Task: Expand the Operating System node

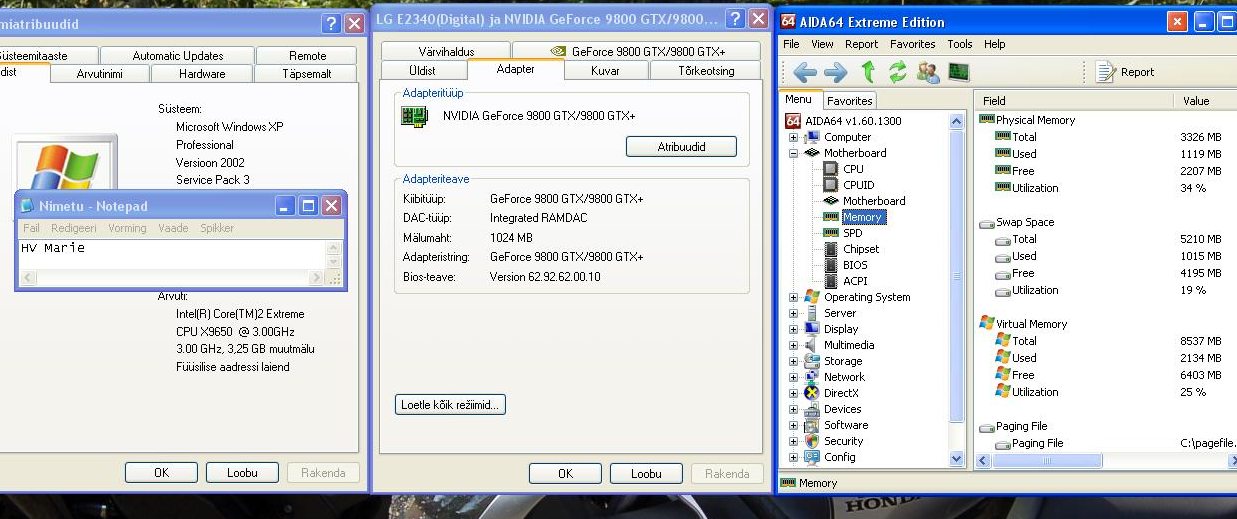Action: tap(794, 297)
